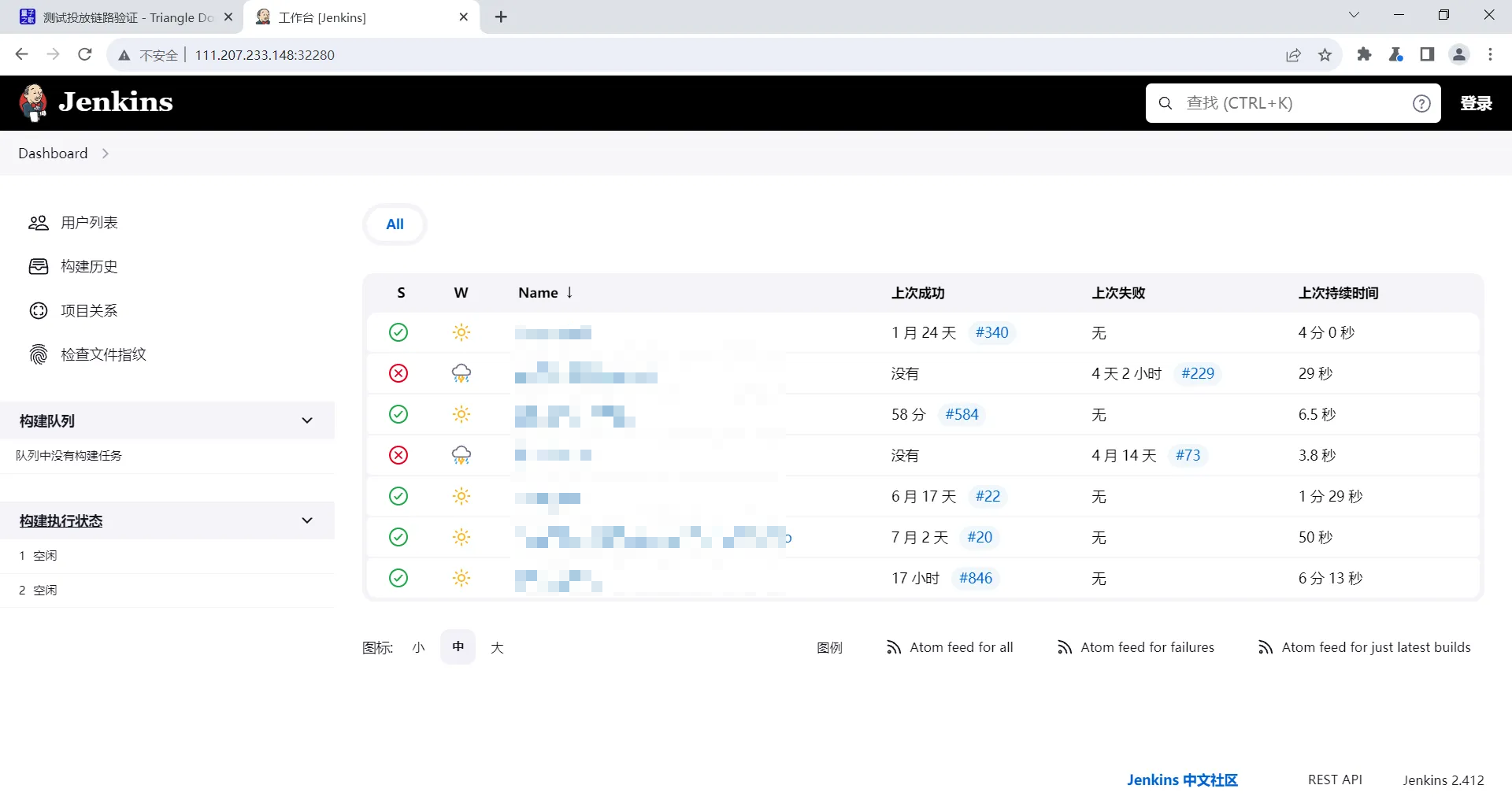This screenshot has width=1512, height=811.
Task: Open 用户列表 from the sidebar
Action: [89, 223]
